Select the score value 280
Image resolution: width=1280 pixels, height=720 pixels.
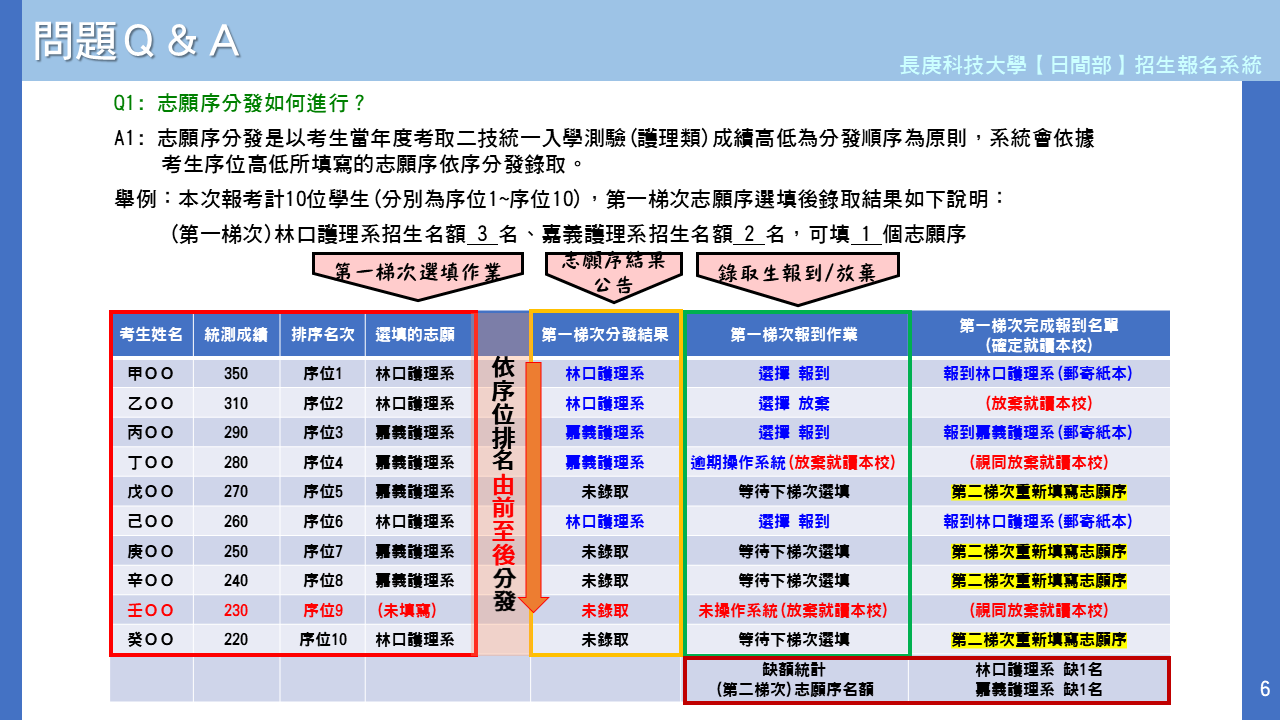pyautogui.click(x=236, y=463)
